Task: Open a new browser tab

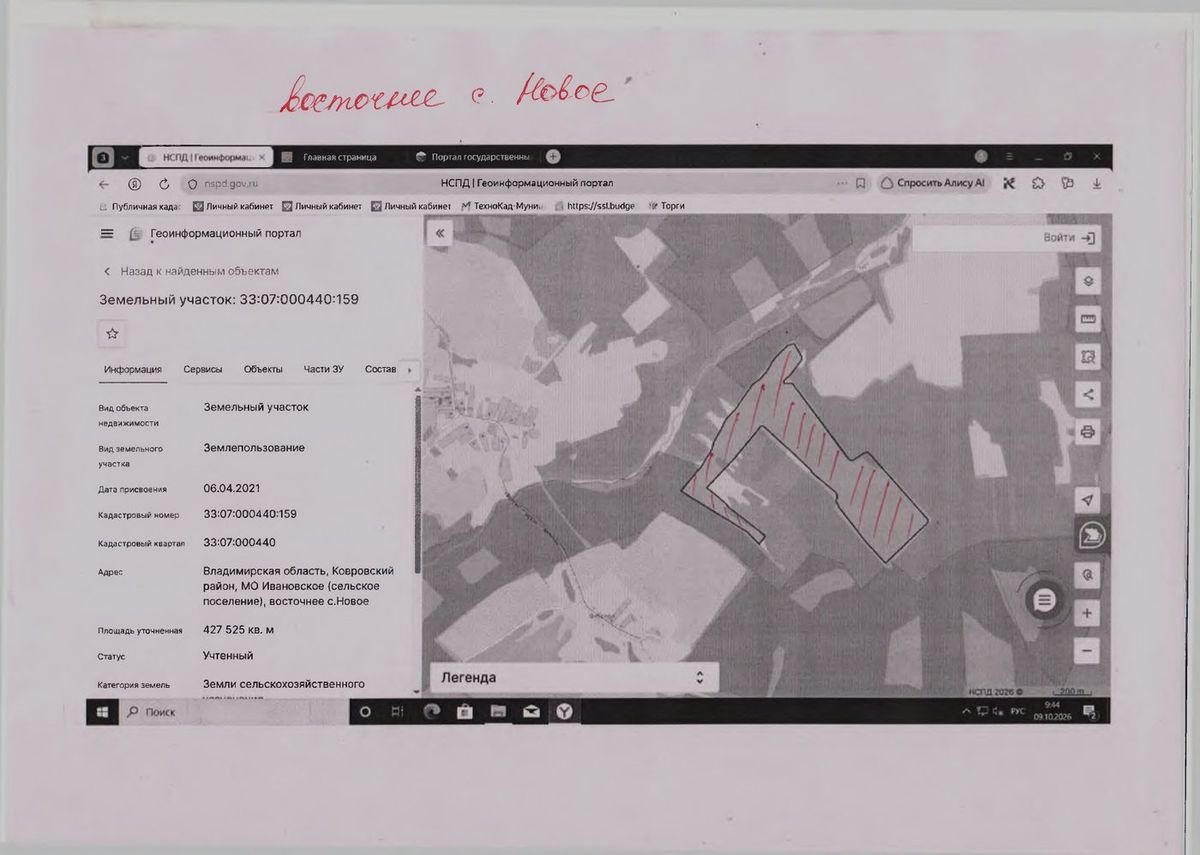Action: (553, 157)
